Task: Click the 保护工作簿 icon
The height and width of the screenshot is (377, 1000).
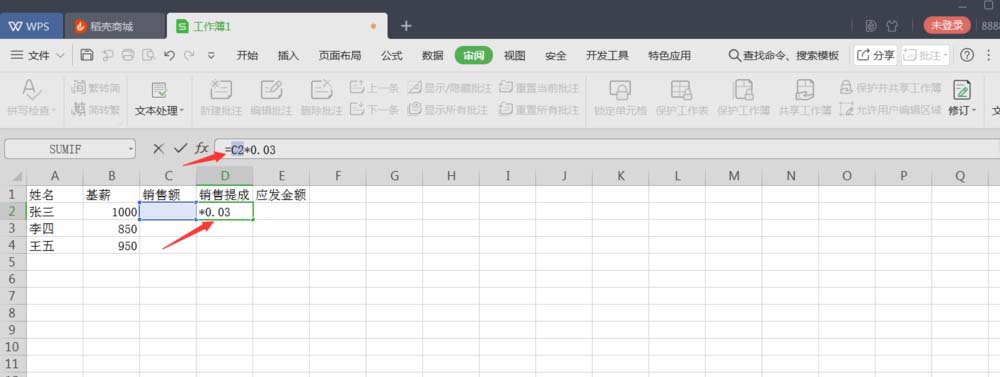Action: [743, 89]
